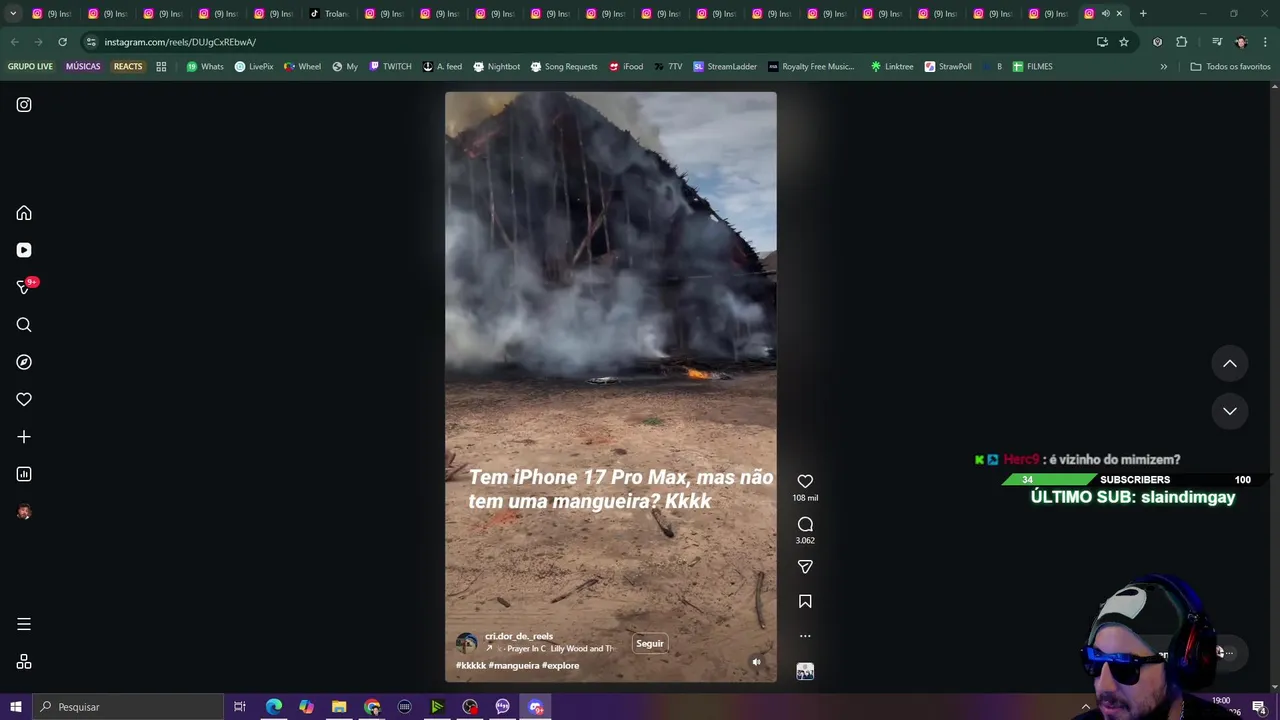Click the address bar URL
The image size is (1280, 720).
180,42
